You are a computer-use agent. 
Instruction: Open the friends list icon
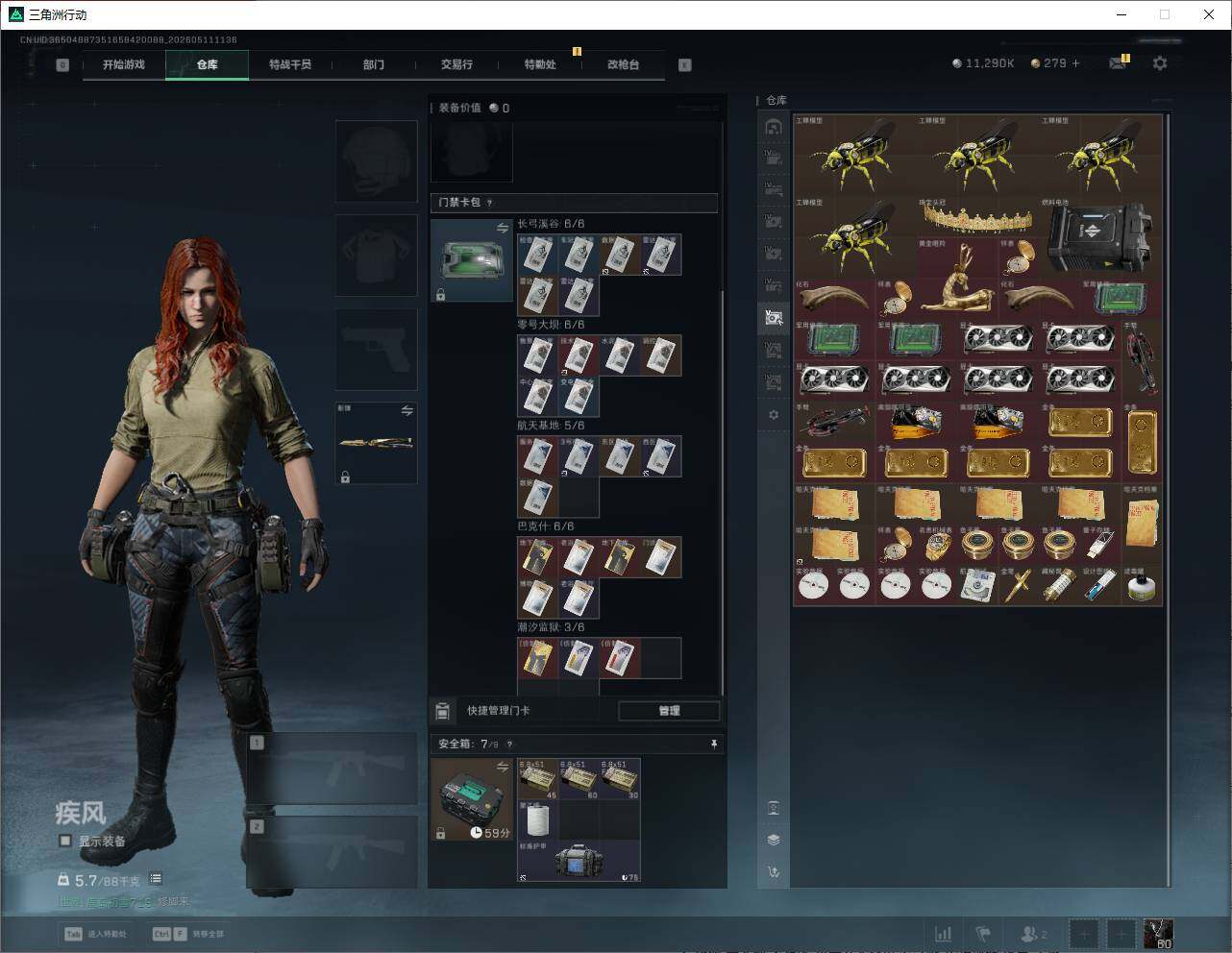coord(1033,934)
